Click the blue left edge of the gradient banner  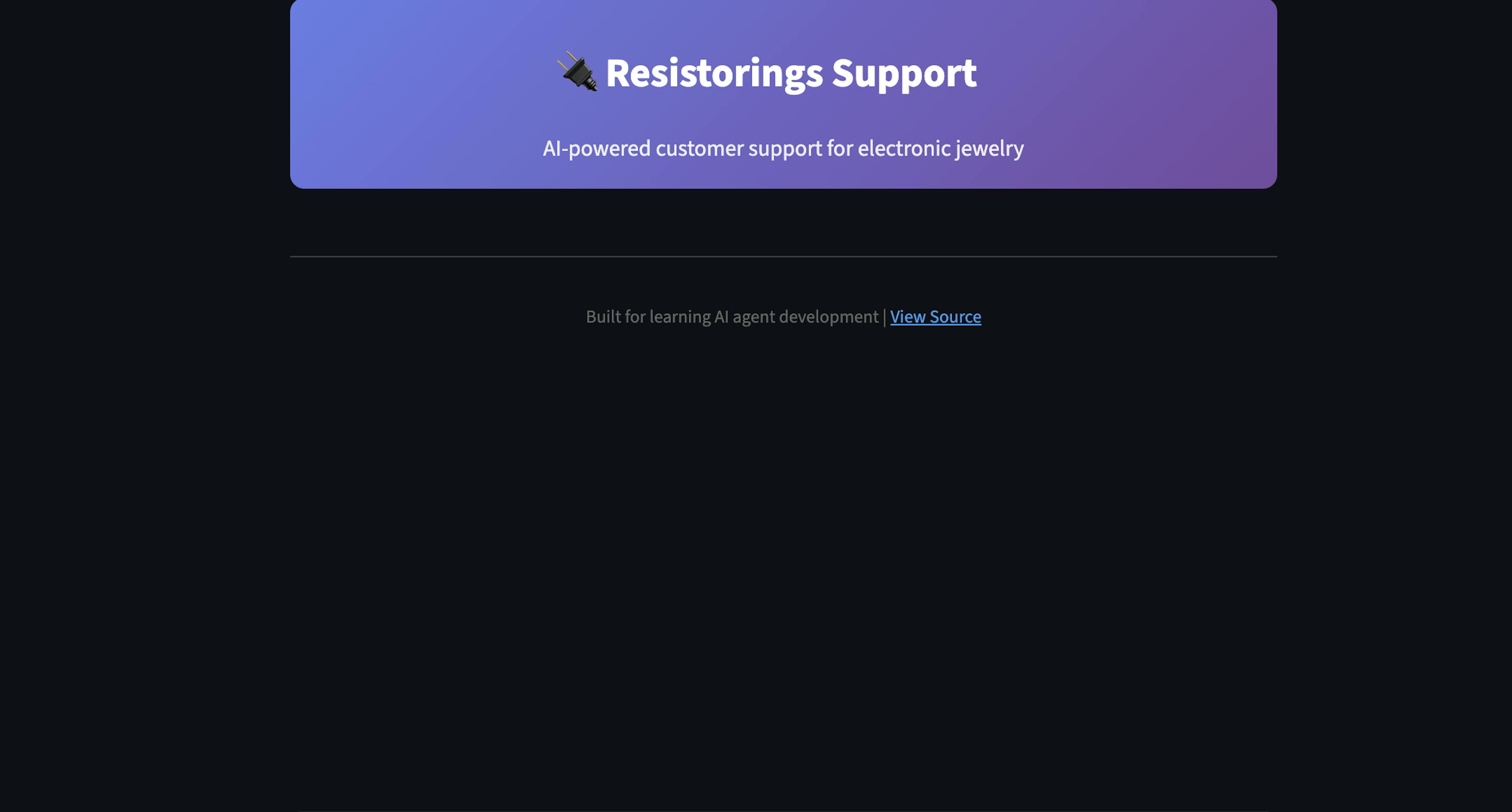[x=300, y=94]
